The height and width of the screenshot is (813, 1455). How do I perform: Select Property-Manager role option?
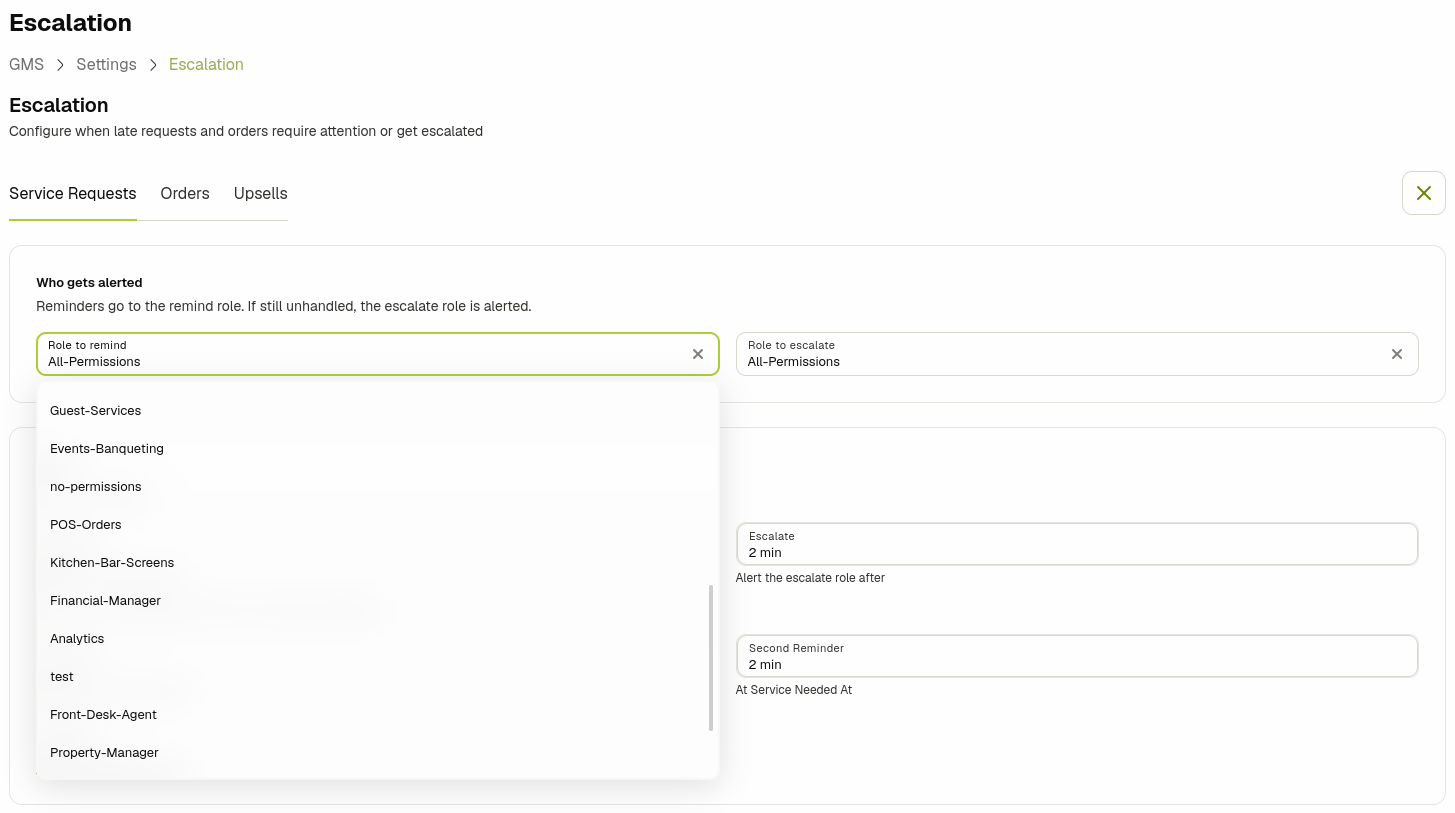pyautogui.click(x=378, y=753)
